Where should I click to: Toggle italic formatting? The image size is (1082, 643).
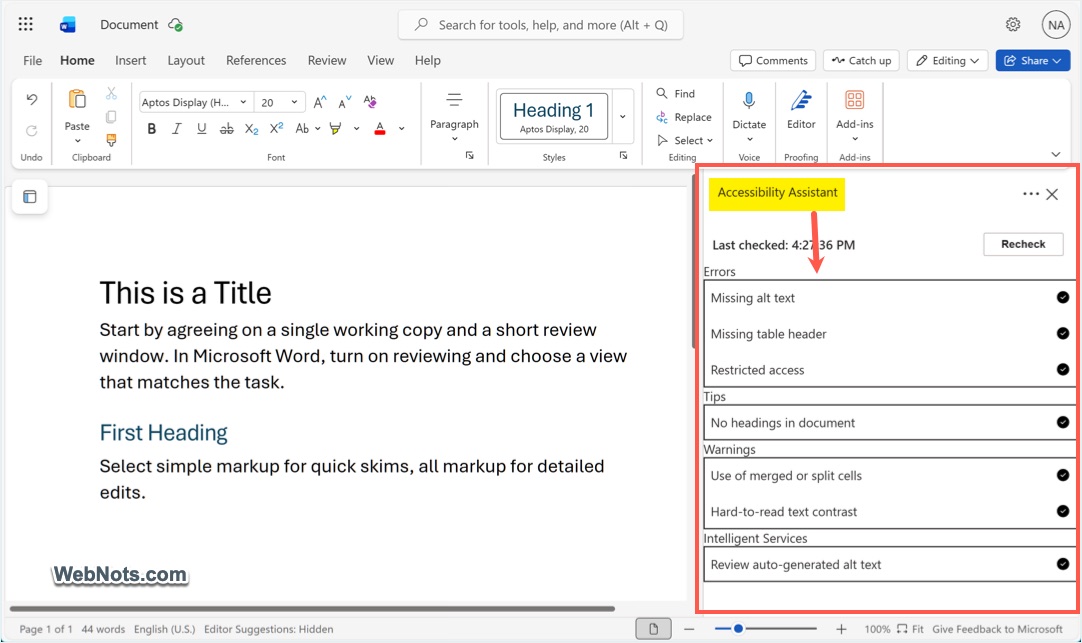[177, 128]
